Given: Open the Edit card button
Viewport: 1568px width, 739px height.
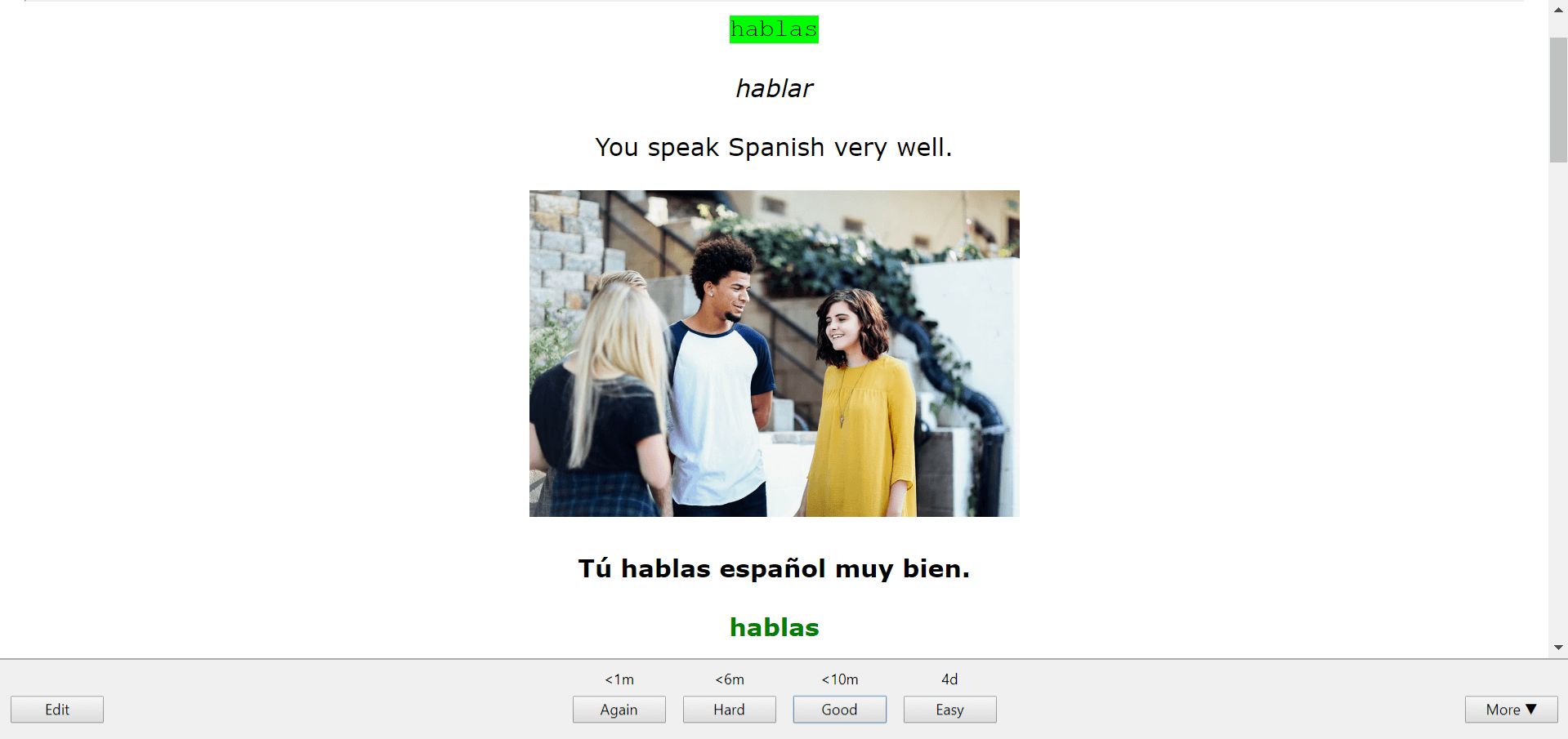Looking at the screenshot, I should 57,710.
